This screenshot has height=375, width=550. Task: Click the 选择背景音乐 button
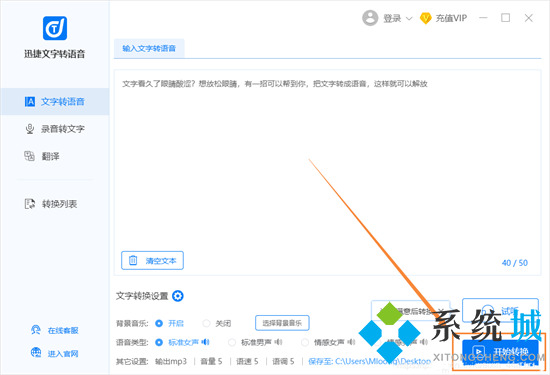[x=282, y=323]
